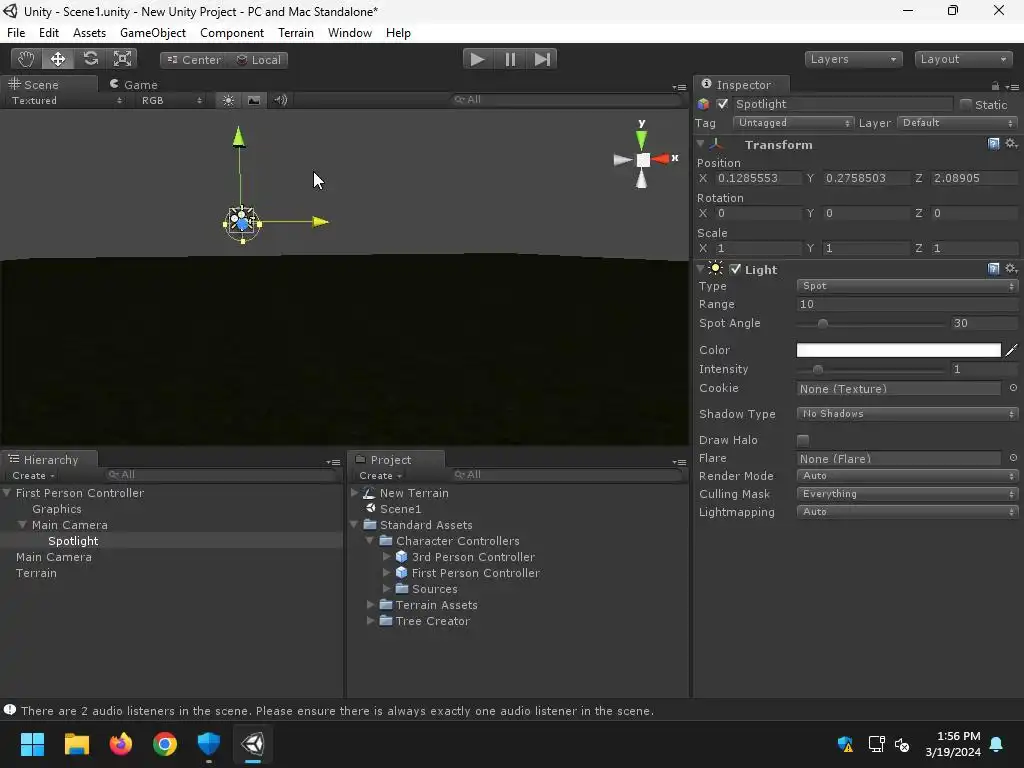Toggle Inspector lock icon
Viewport: 1024px width, 768px height.
(x=995, y=86)
